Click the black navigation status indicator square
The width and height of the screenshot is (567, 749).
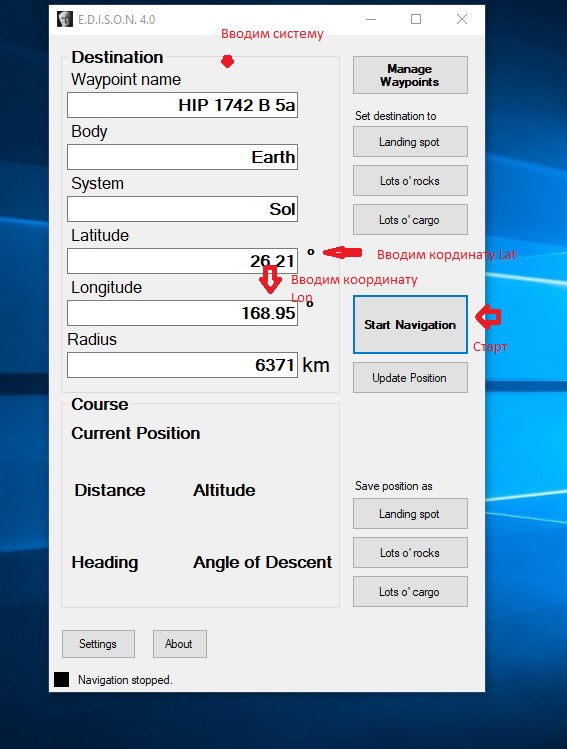tap(62, 679)
